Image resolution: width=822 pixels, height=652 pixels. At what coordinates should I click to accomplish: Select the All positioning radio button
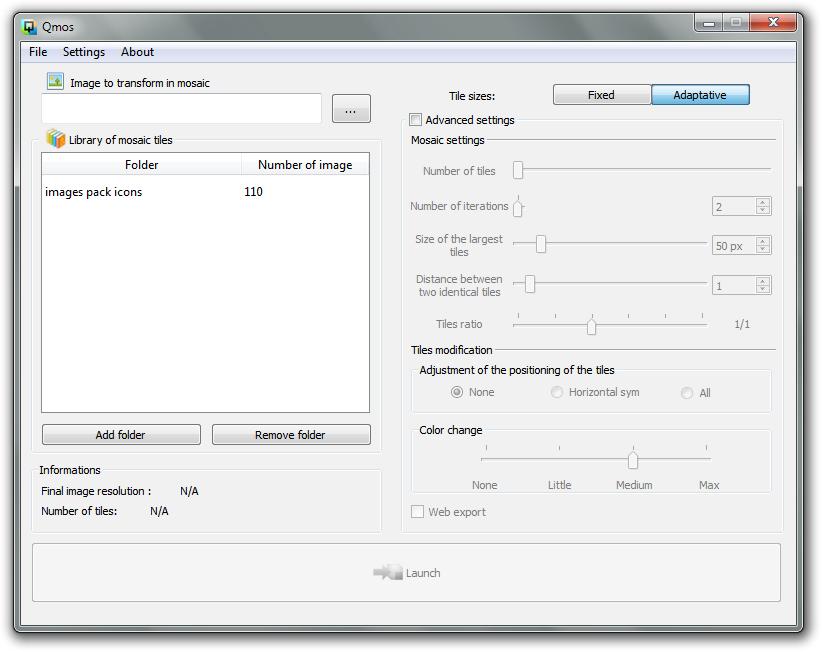coord(687,393)
